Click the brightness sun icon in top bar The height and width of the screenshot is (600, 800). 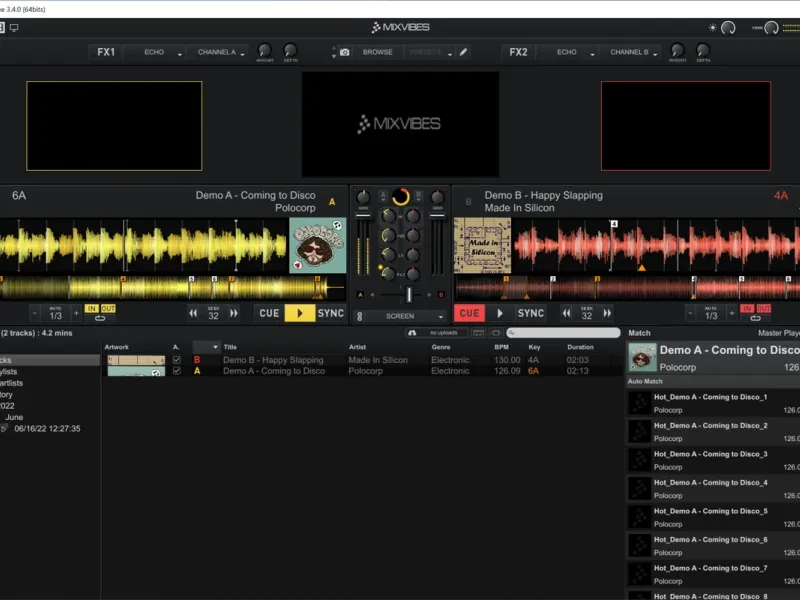click(x=713, y=28)
